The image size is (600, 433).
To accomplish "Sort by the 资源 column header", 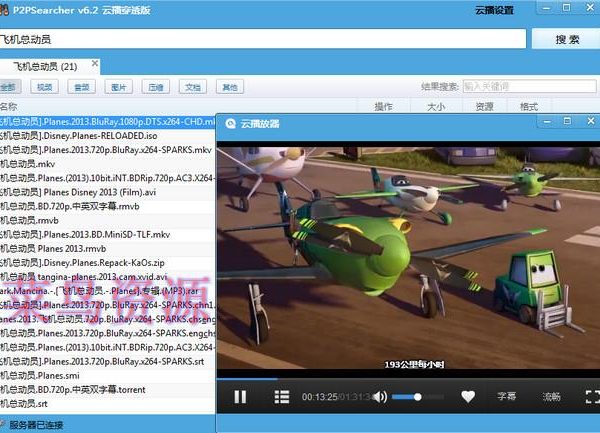I will click(x=484, y=106).
